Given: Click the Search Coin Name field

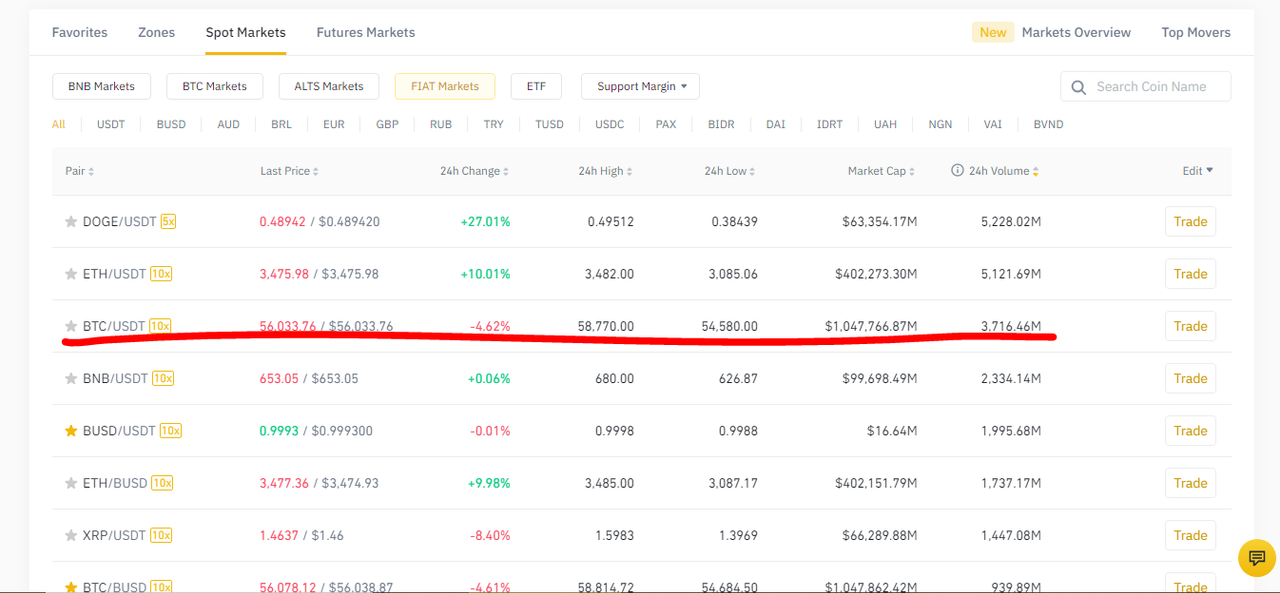Looking at the screenshot, I should (x=1146, y=87).
